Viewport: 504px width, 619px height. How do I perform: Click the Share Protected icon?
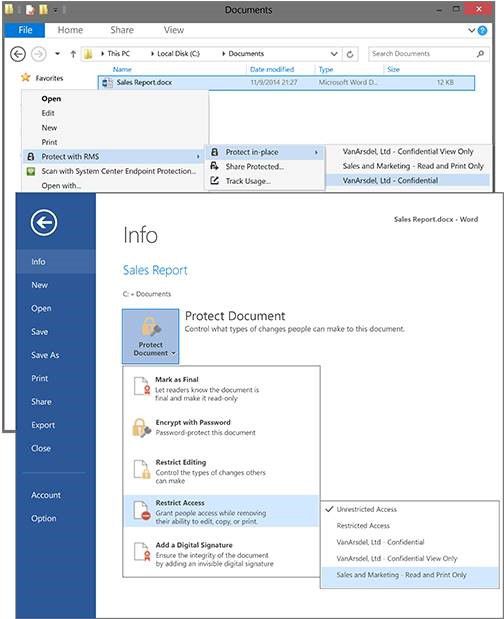(x=214, y=166)
